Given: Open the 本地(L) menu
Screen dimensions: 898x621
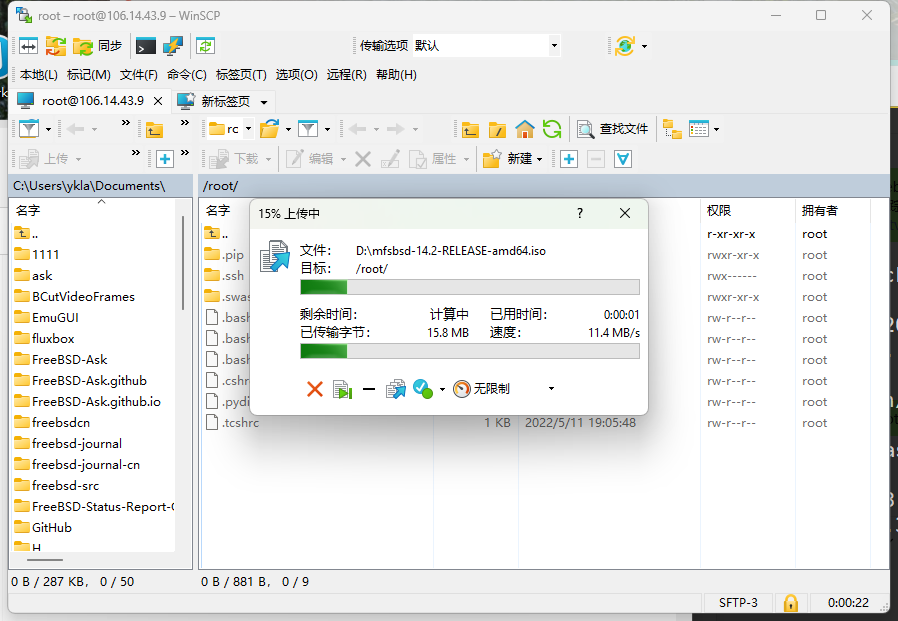Looking at the screenshot, I should tap(39, 74).
